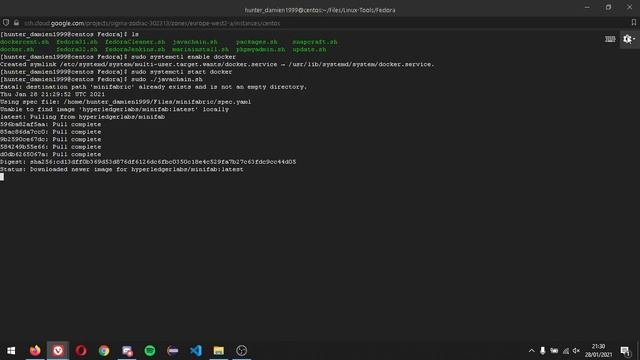
Task: Click the phpmyadmin.sh file name
Action: (260, 49)
